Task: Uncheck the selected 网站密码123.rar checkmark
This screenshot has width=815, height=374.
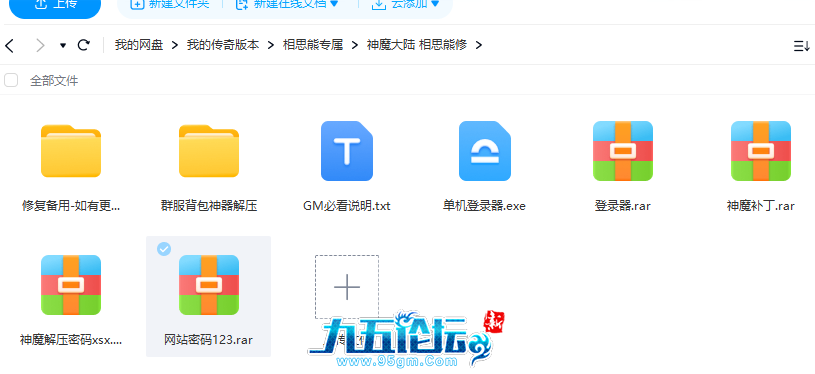Action: click(164, 249)
